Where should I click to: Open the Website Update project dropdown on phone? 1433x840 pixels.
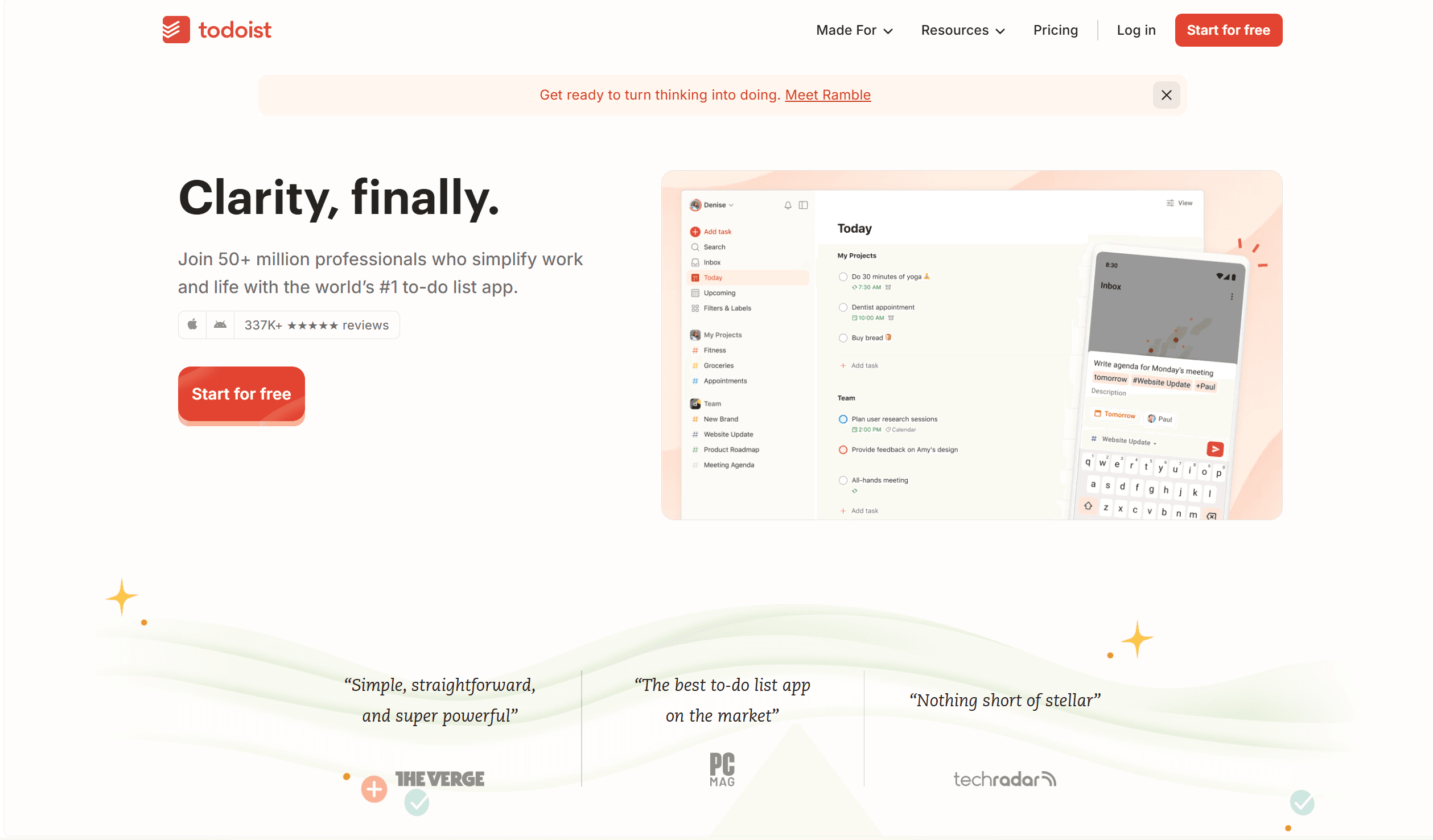point(1124,440)
